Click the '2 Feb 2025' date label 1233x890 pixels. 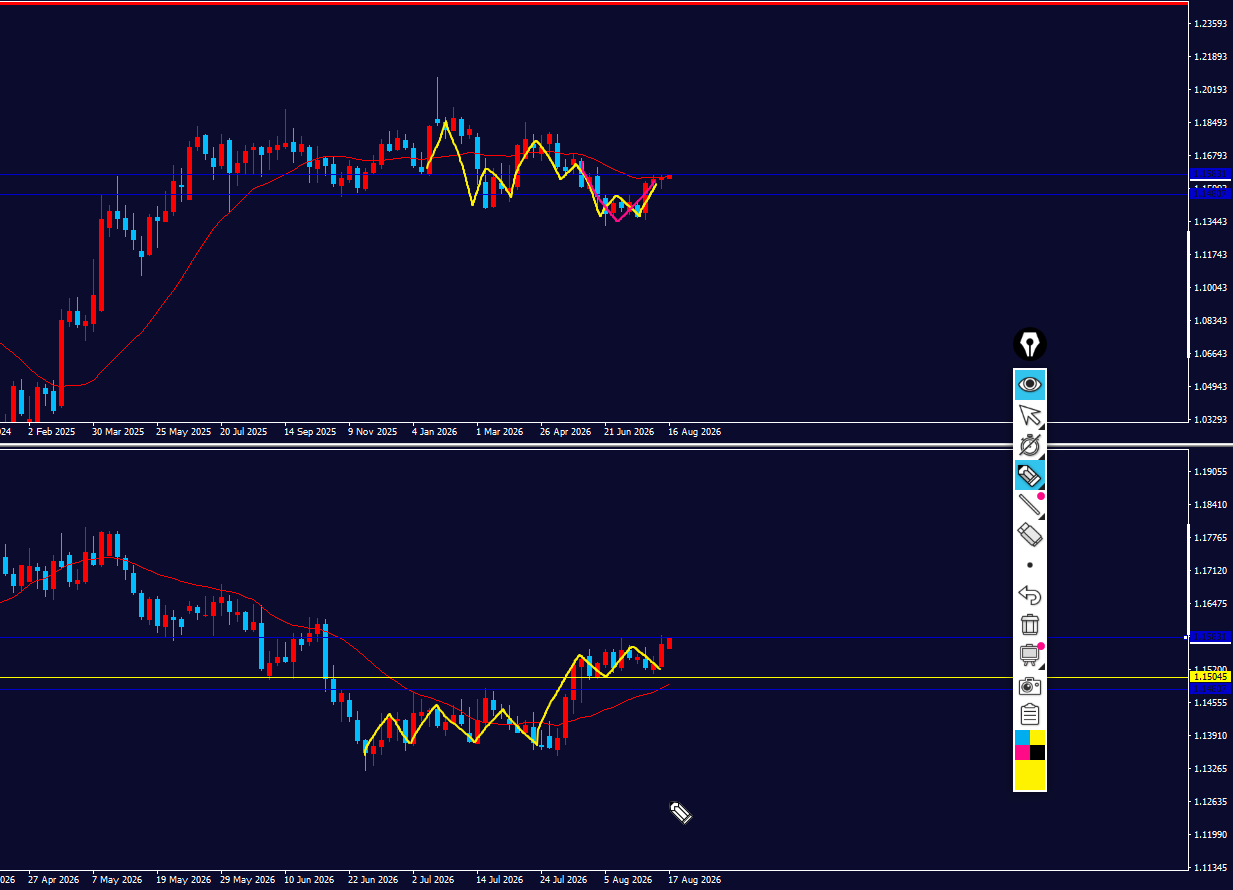pos(52,432)
